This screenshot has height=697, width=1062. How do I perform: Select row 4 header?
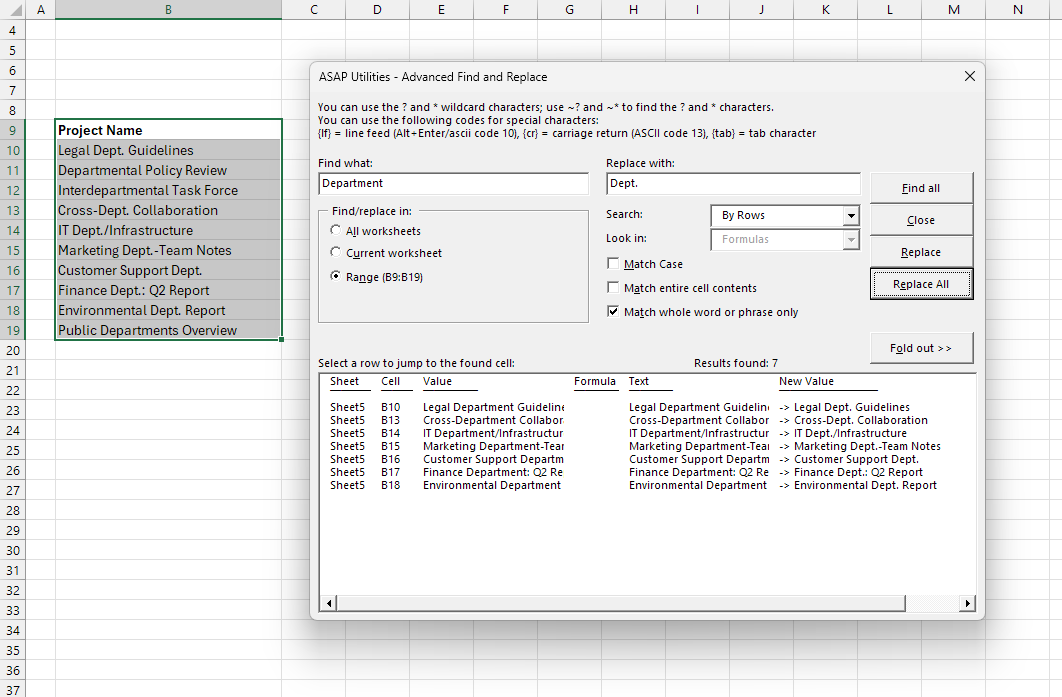13,30
